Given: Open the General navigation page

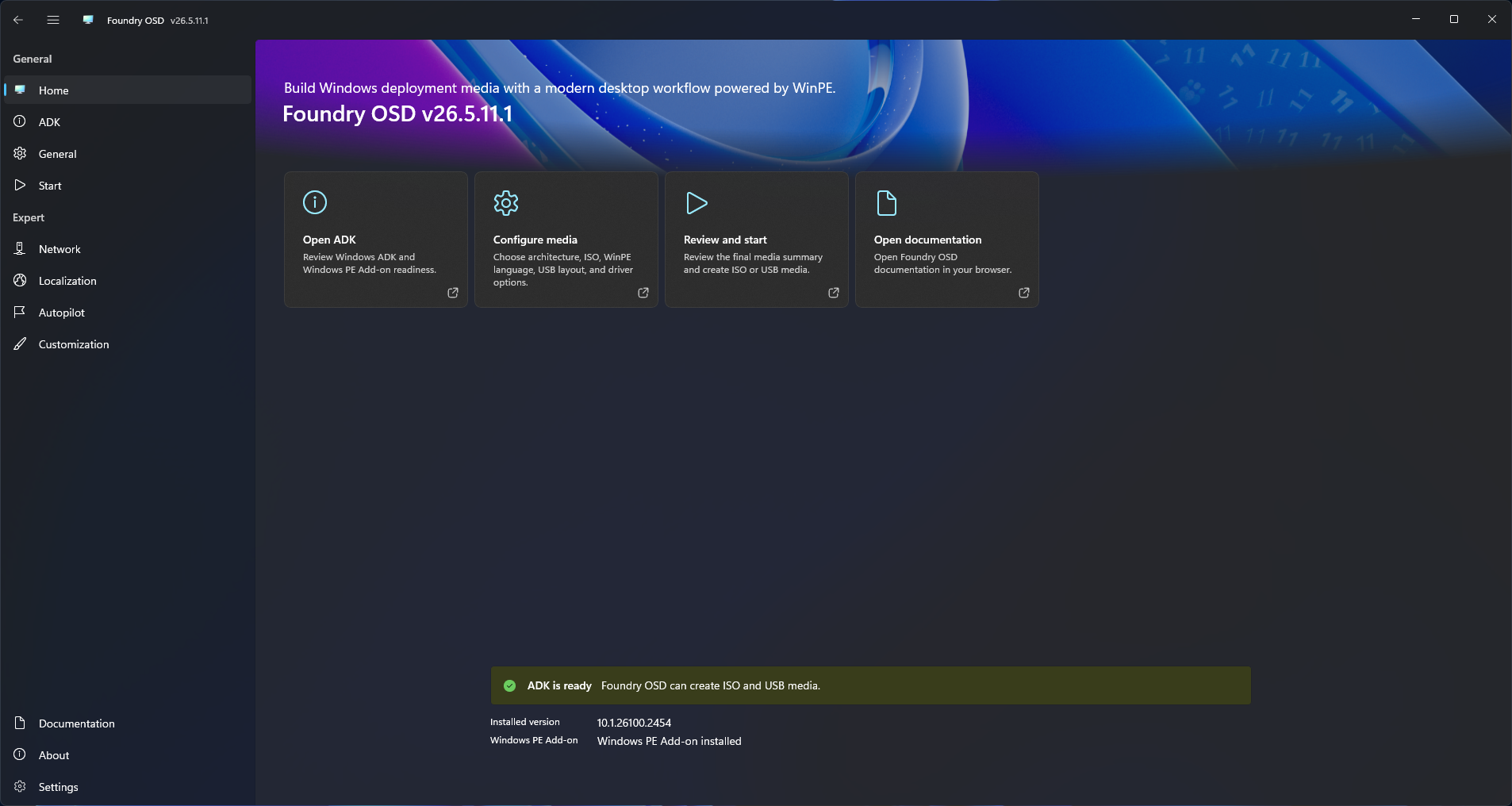Looking at the screenshot, I should coord(128,153).
